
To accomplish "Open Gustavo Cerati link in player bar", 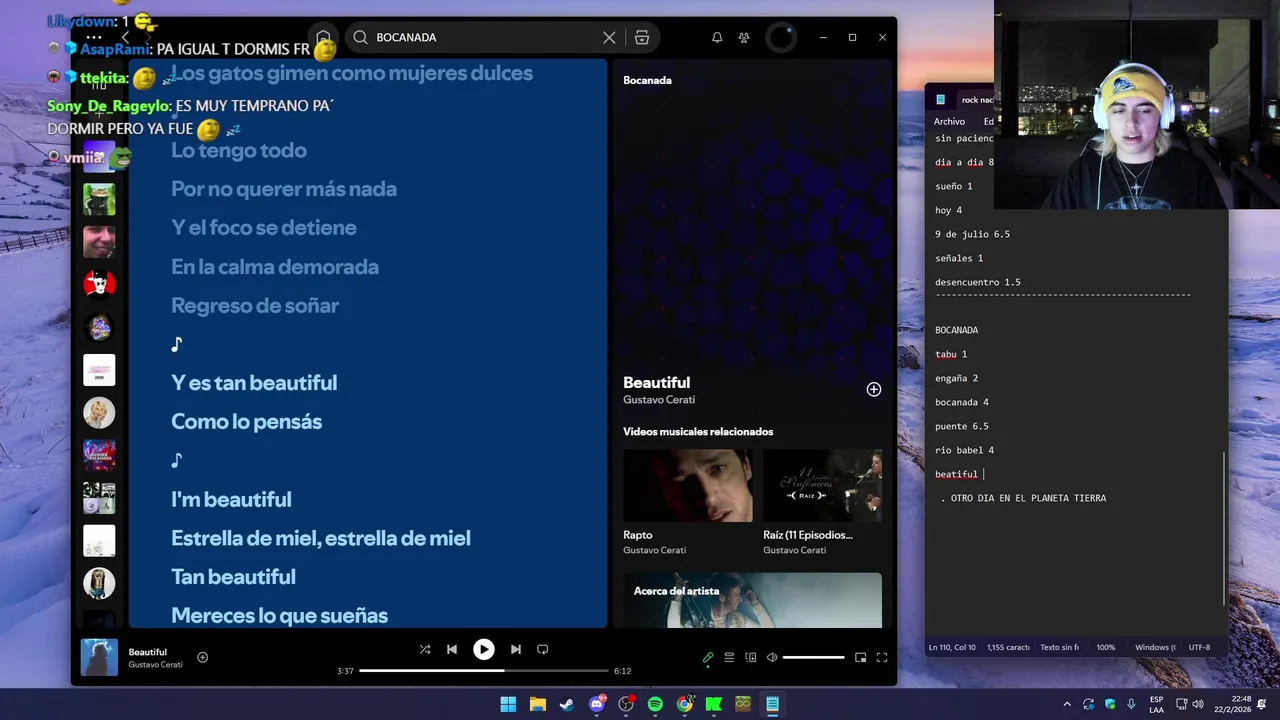I will pyautogui.click(x=155, y=665).
